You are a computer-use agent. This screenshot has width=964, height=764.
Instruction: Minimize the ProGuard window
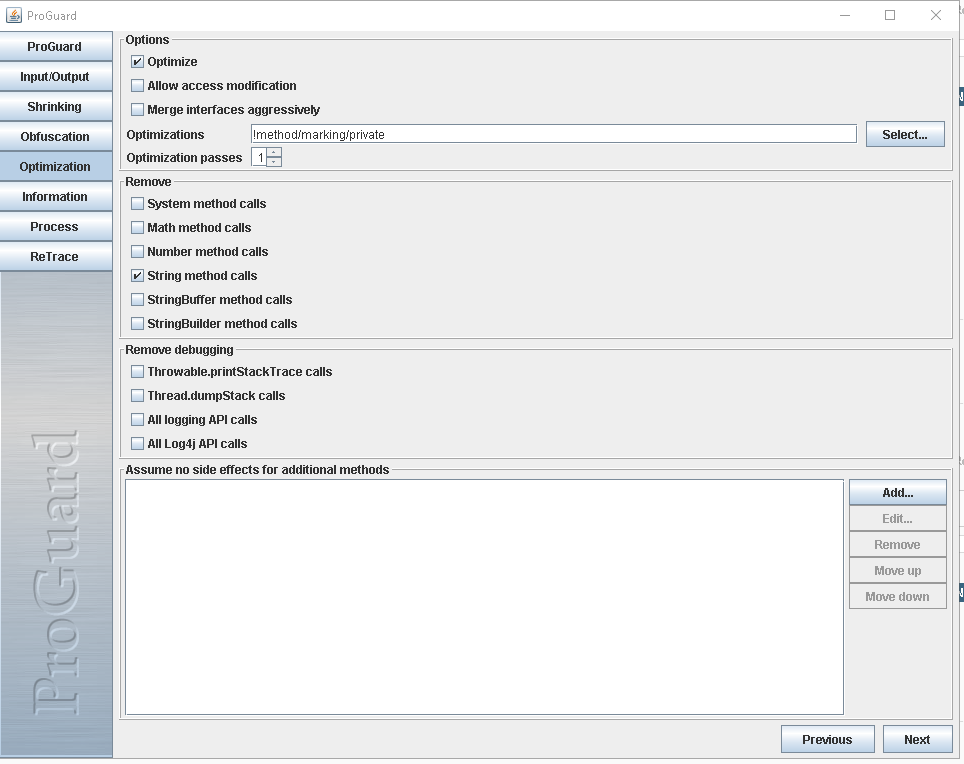pyautogui.click(x=845, y=15)
